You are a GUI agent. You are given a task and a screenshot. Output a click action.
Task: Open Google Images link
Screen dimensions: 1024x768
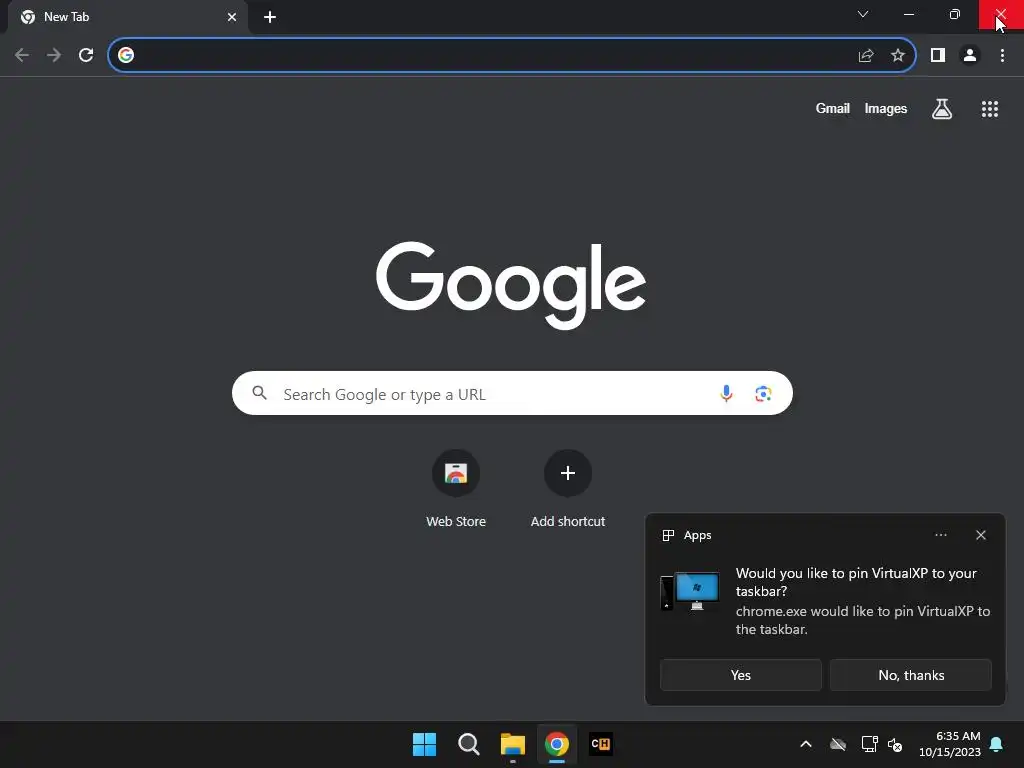886,108
